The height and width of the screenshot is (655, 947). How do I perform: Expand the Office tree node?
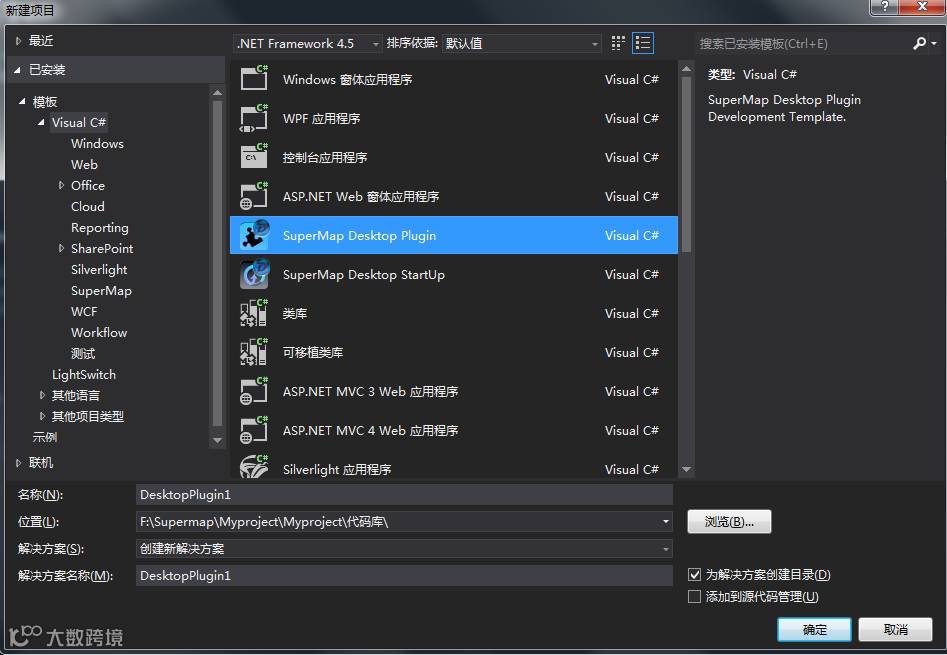(x=61, y=185)
